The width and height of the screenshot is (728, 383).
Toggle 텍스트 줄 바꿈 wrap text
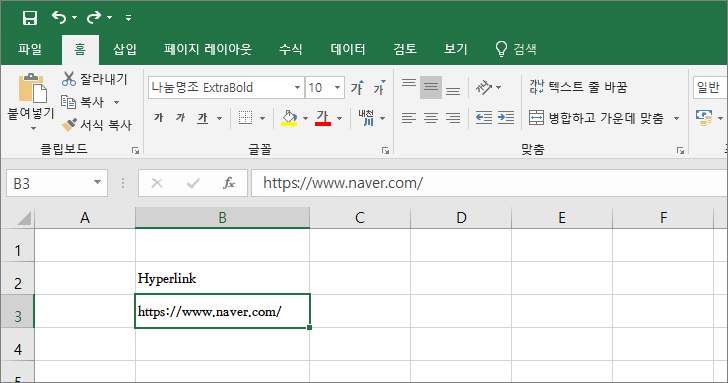[x=578, y=87]
